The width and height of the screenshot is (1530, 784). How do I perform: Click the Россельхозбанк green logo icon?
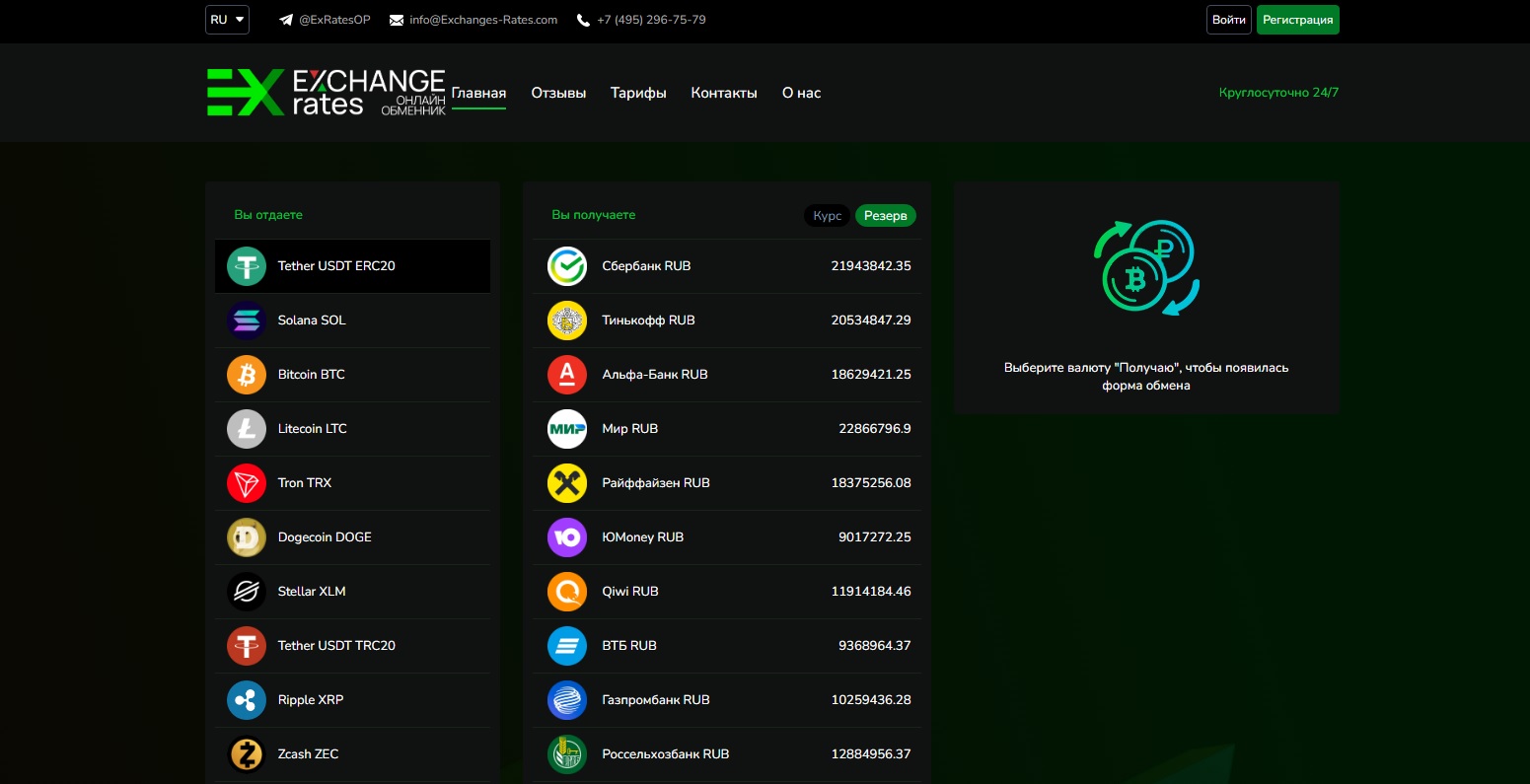coord(567,754)
